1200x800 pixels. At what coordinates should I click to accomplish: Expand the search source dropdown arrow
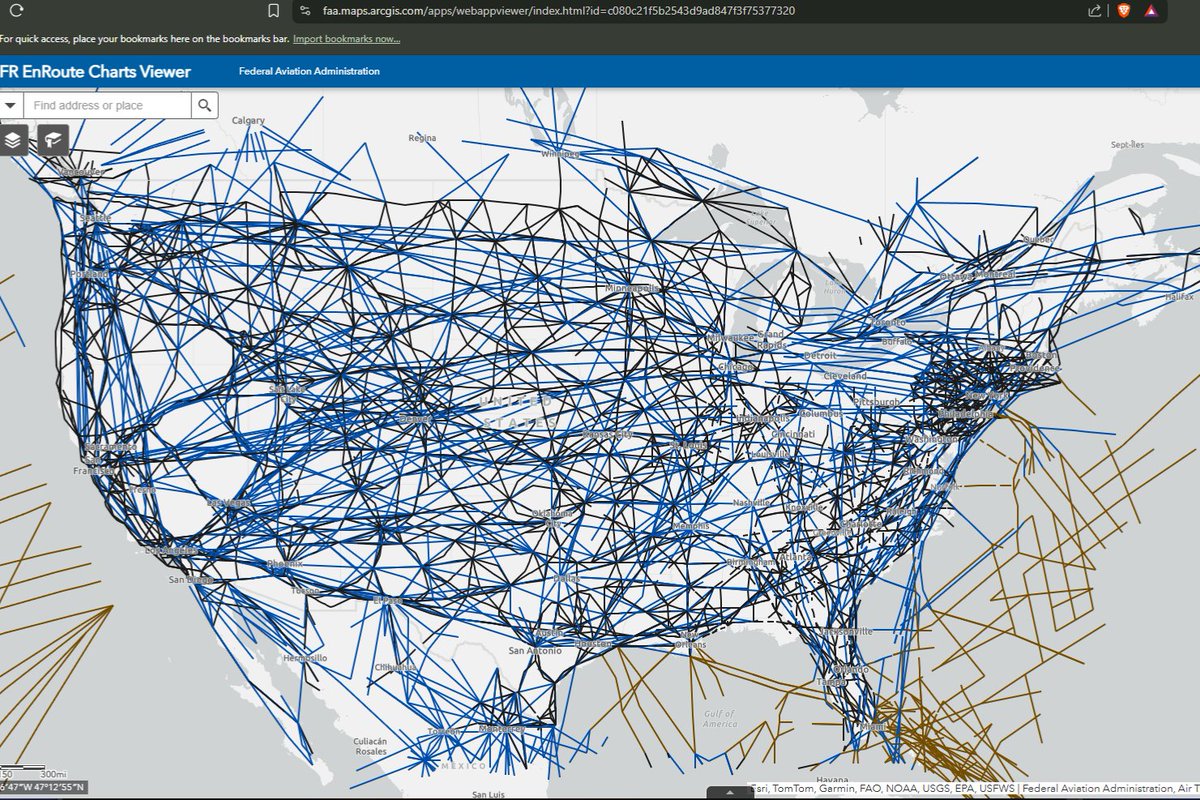click(11, 105)
